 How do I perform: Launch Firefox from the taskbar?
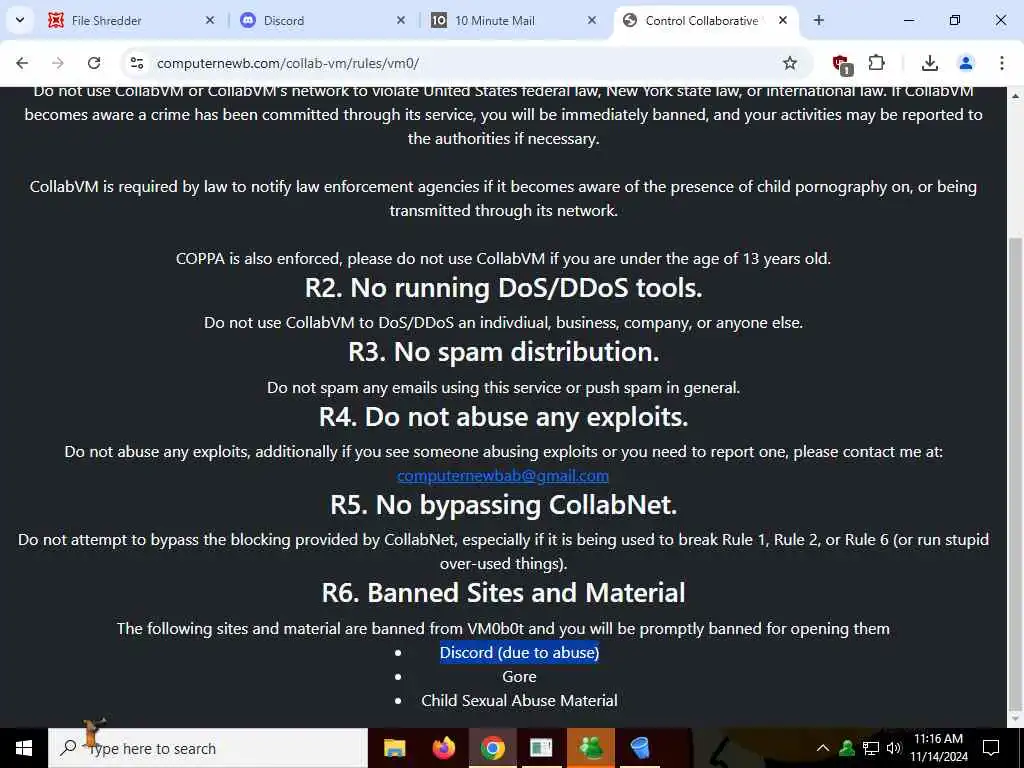(x=443, y=748)
